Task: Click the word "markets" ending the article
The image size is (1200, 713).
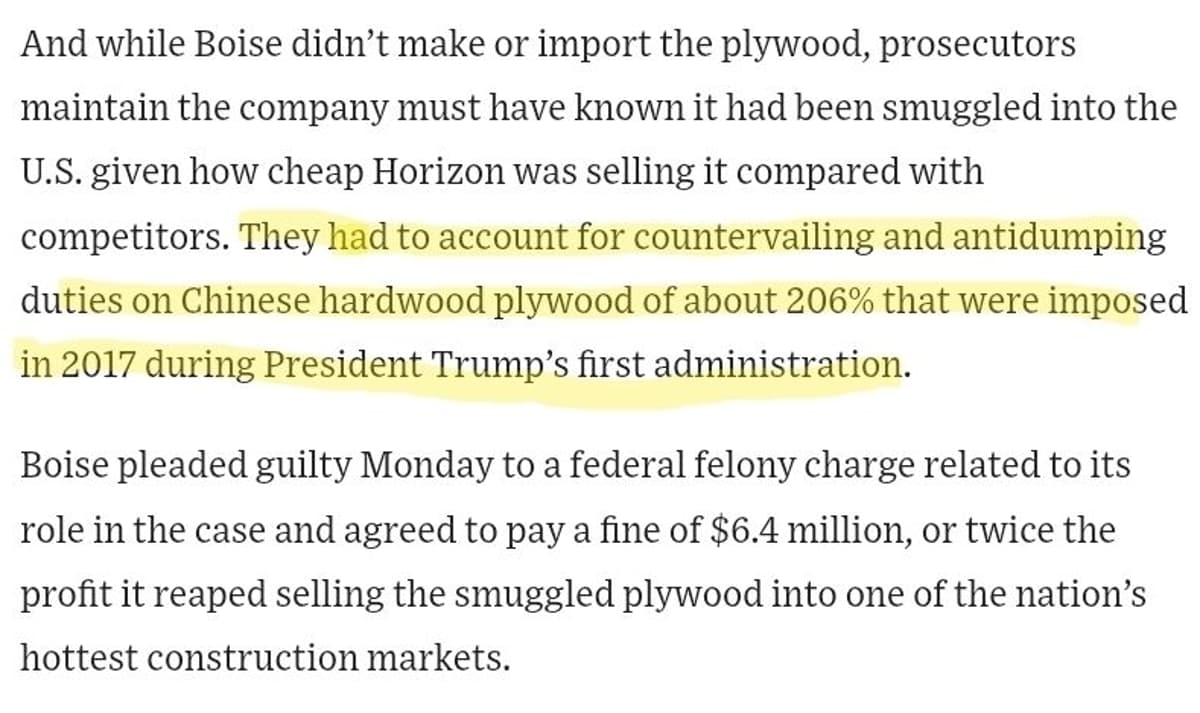Action: pos(451,657)
